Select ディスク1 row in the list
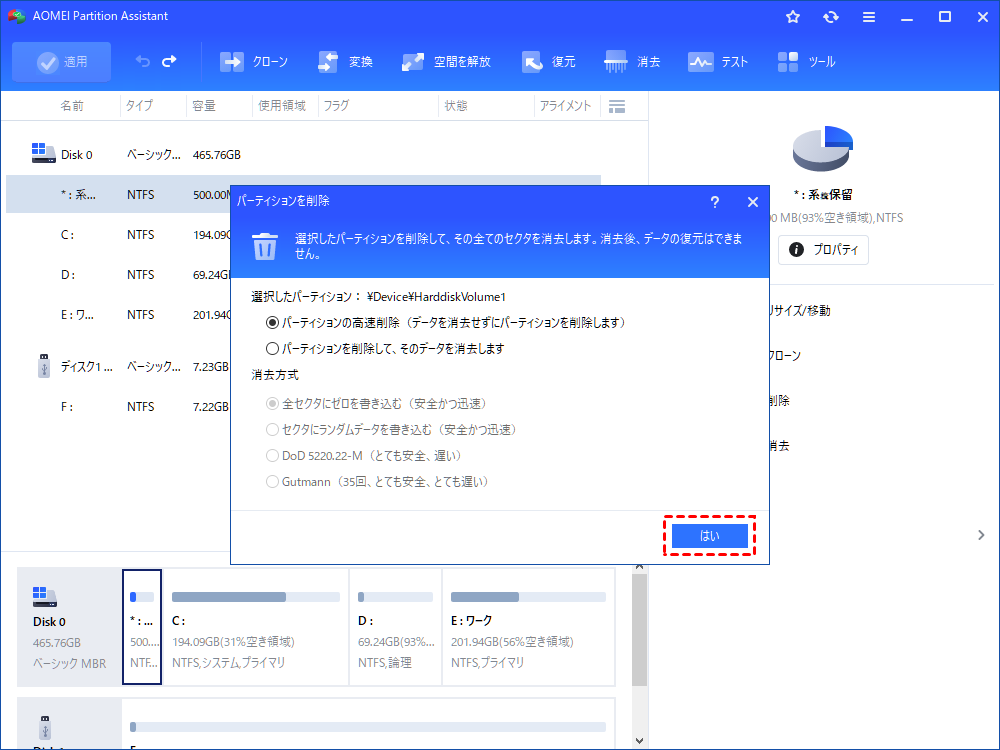The height and width of the screenshot is (750, 1000). [x=119, y=367]
